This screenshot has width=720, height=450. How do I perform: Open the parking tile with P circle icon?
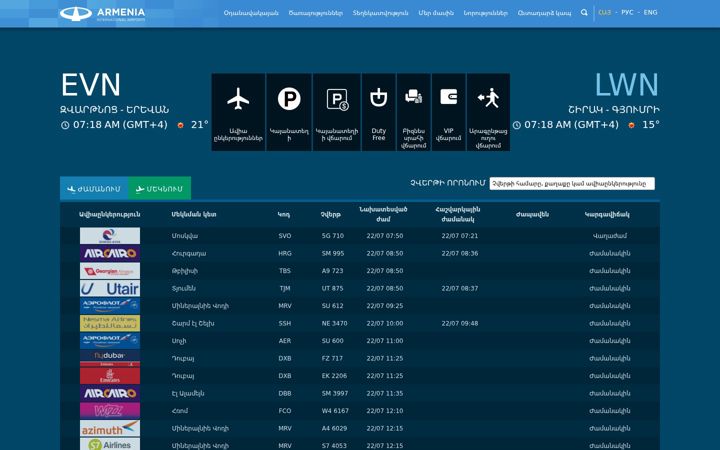click(289, 112)
